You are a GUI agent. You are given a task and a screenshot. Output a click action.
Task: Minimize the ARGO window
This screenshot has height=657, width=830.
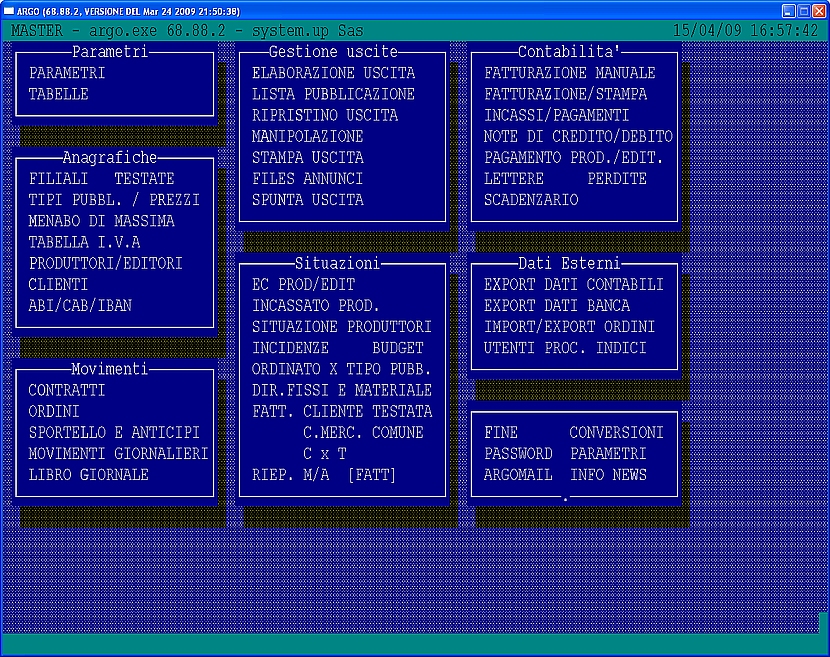[x=788, y=10]
